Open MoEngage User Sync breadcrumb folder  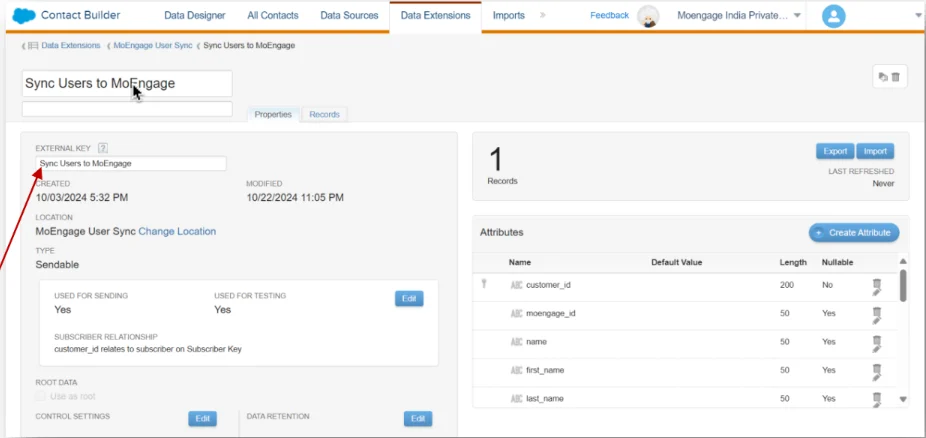[x=153, y=45]
